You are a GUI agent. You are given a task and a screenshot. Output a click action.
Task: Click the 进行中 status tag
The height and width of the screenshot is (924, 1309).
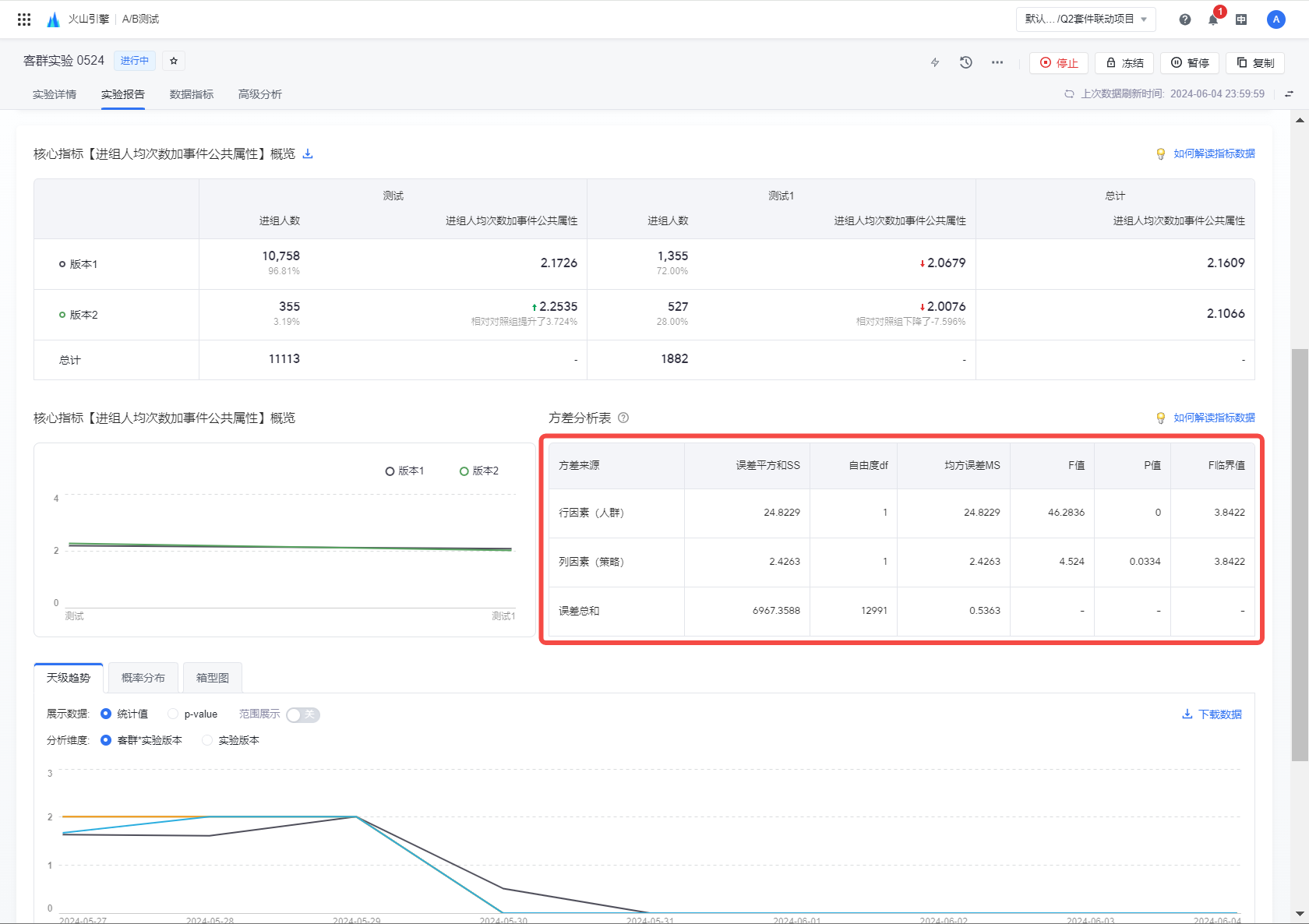coord(135,61)
